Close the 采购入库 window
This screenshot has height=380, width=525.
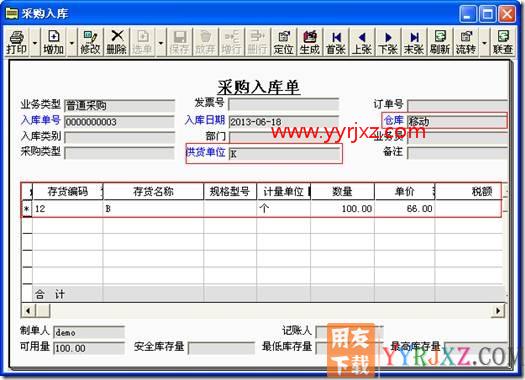(507, 14)
